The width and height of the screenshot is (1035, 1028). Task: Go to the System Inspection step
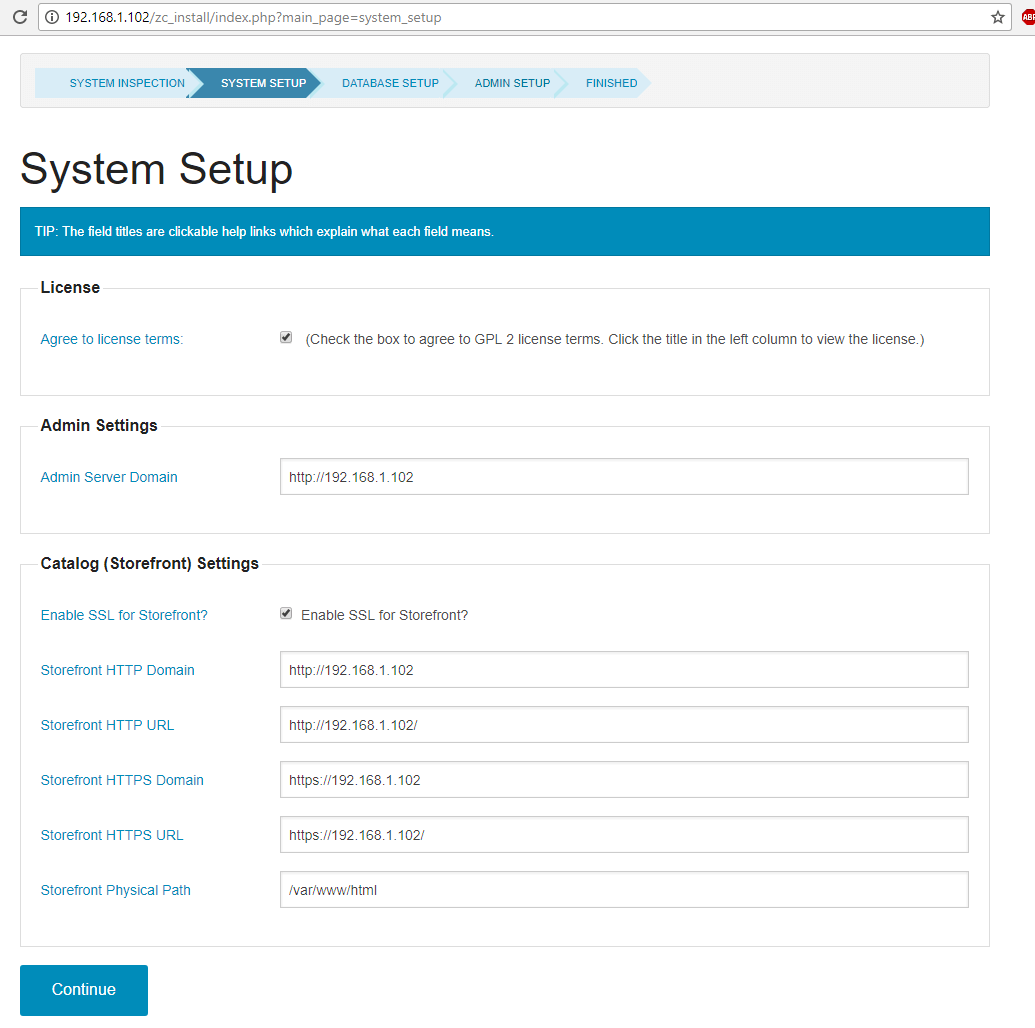point(127,83)
